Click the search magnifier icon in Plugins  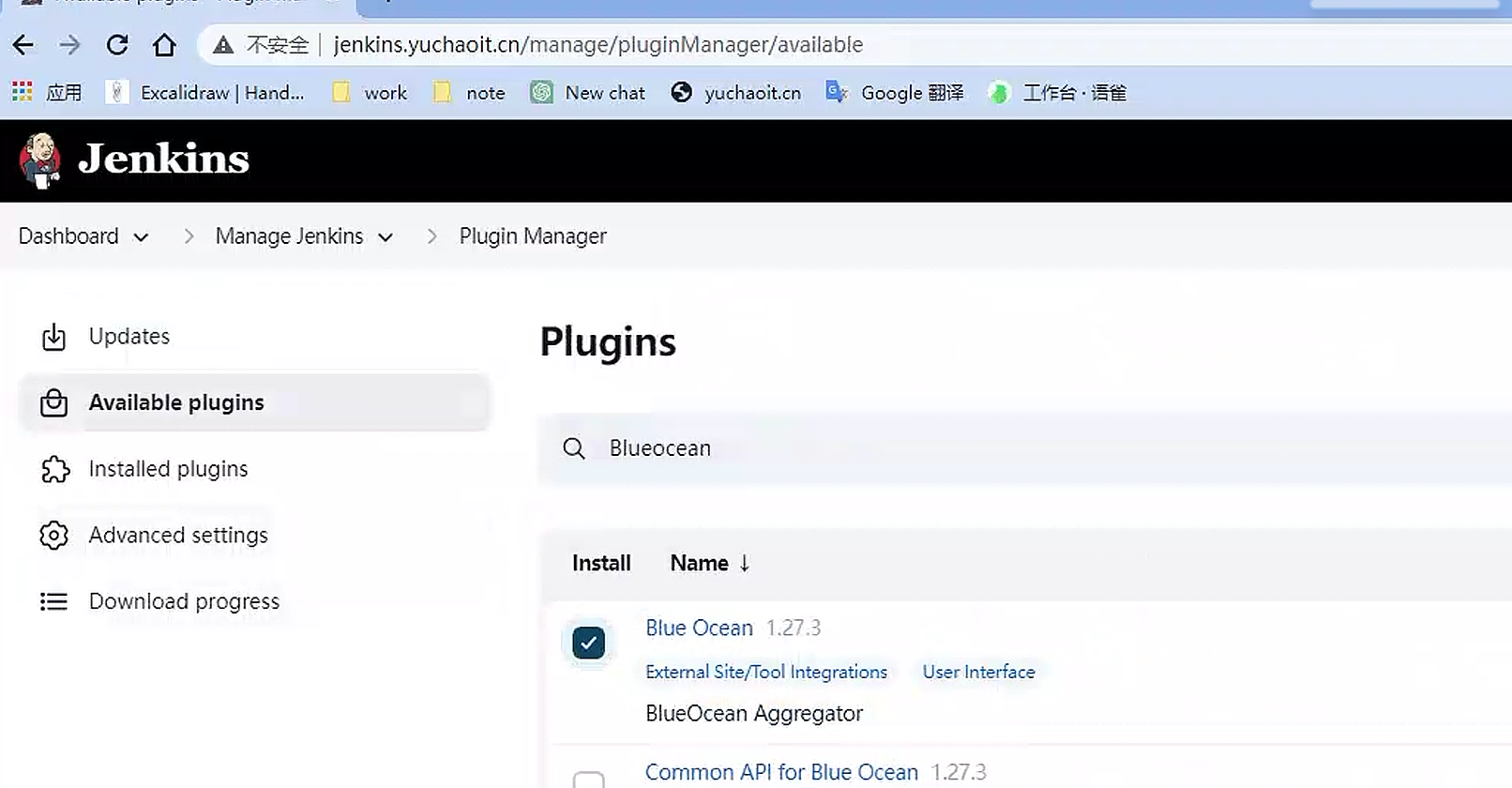(574, 448)
